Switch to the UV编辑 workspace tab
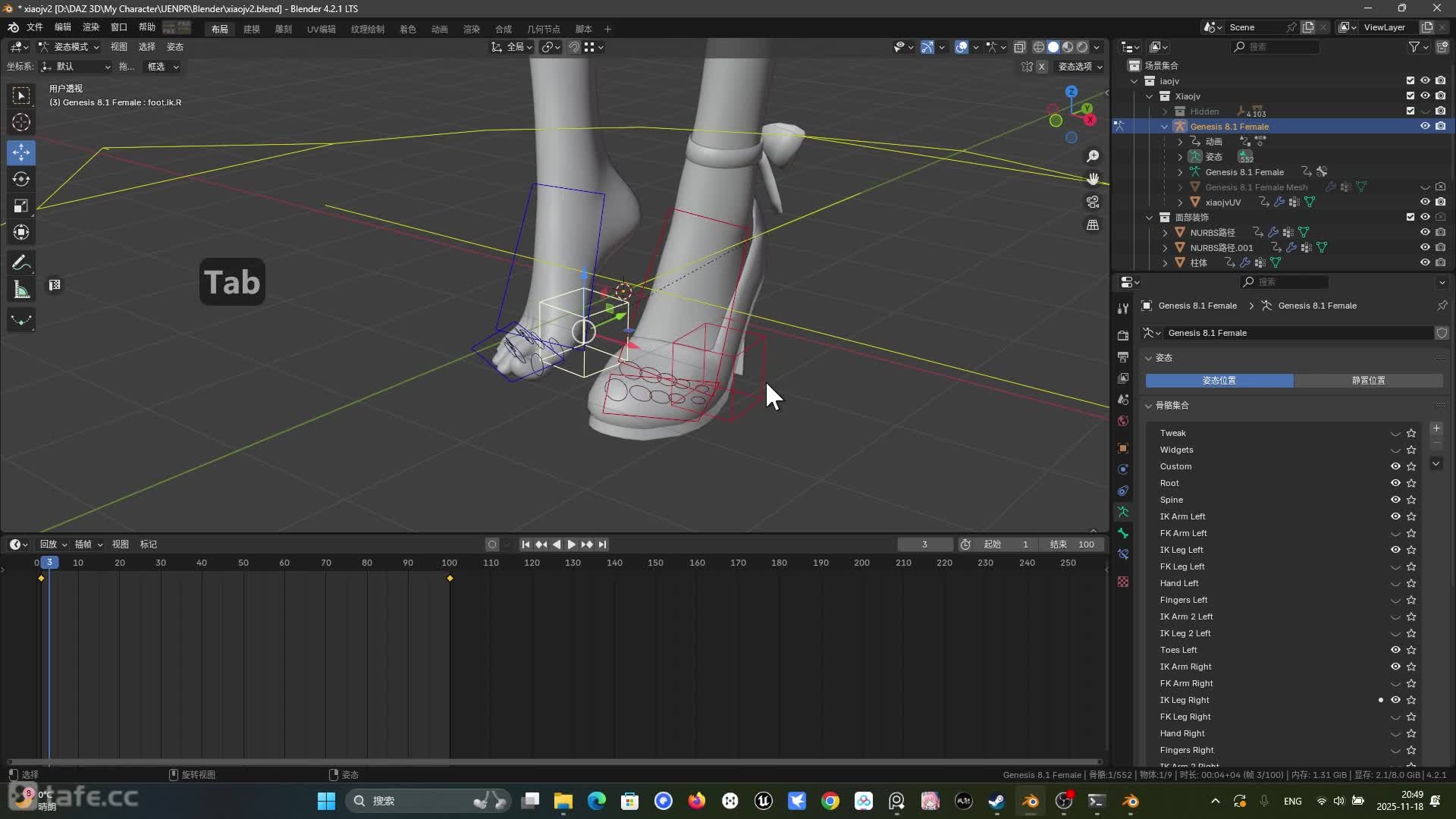 pos(322,29)
